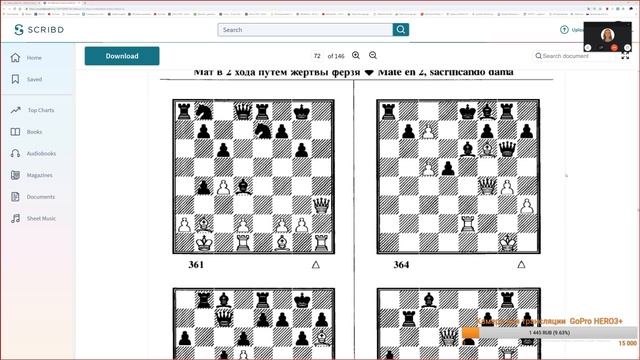Click the Top Charts trend icon
The image size is (640, 360).
tap(16, 110)
